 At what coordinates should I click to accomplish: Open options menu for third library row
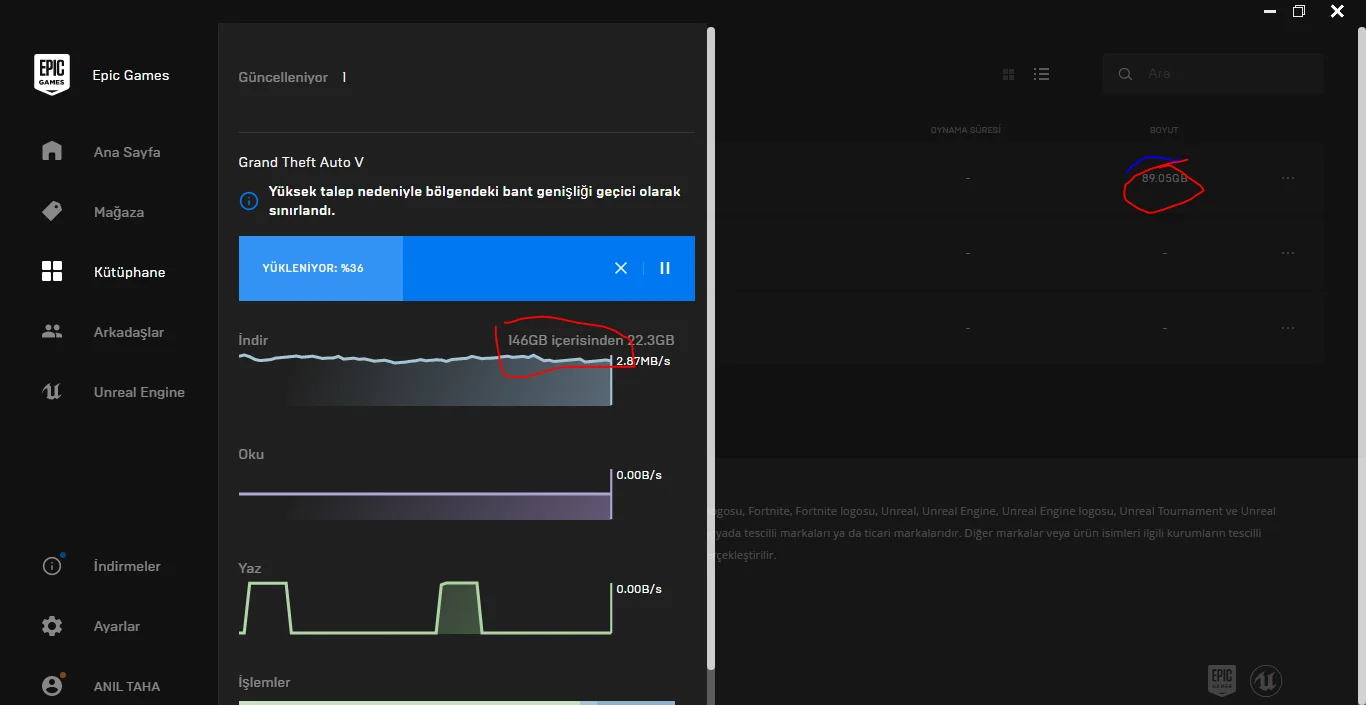click(x=1288, y=328)
